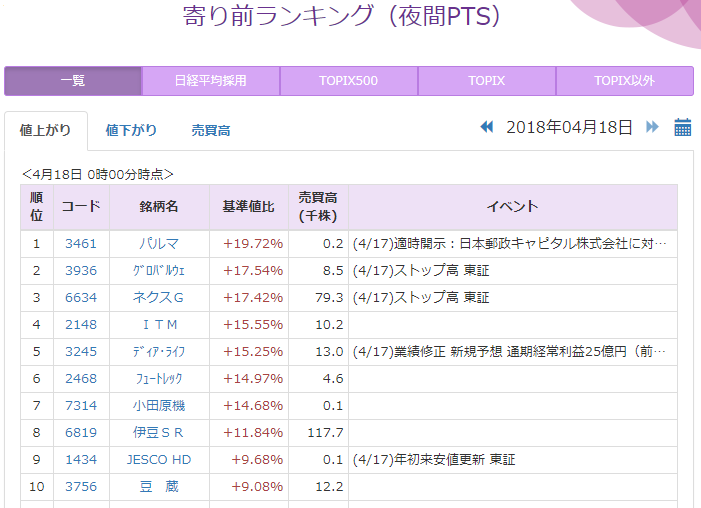The width and height of the screenshot is (701, 508).
Task: Open stock code 2148 link
Action: pyautogui.click(x=81, y=325)
